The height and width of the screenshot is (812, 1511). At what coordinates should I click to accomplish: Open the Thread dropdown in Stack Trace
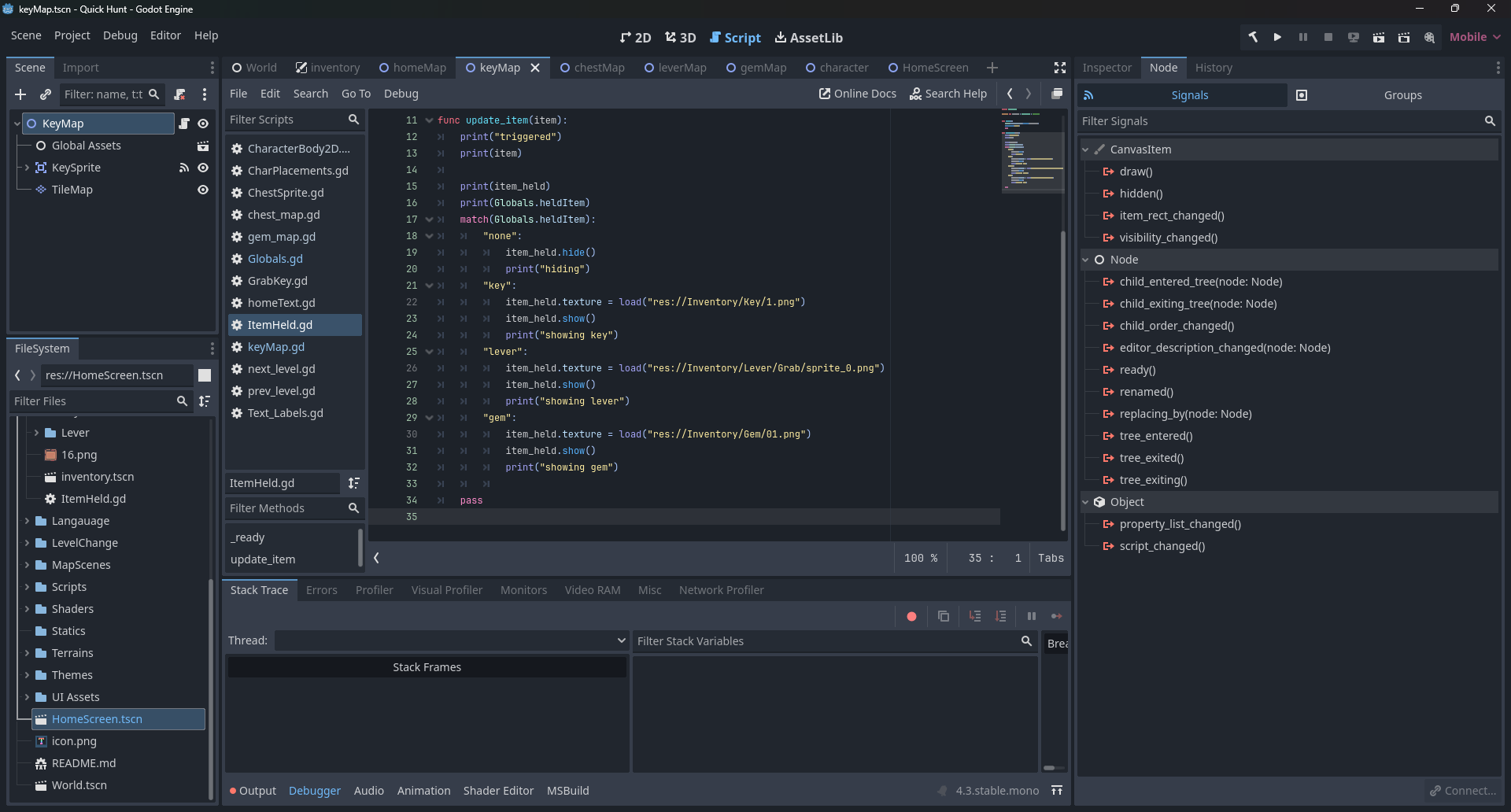450,640
